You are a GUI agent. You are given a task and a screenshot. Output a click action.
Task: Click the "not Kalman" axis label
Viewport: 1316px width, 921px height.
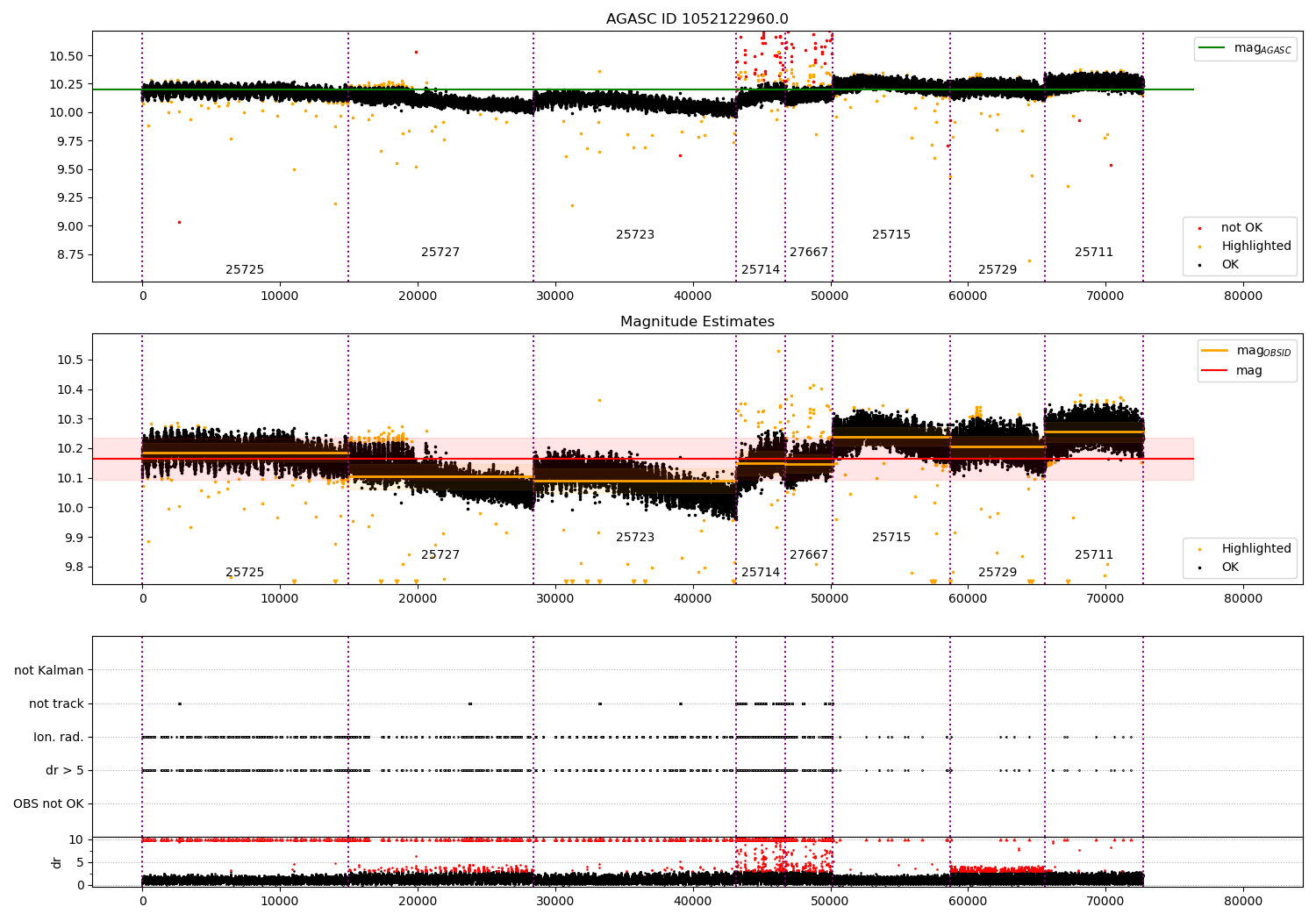(x=49, y=671)
